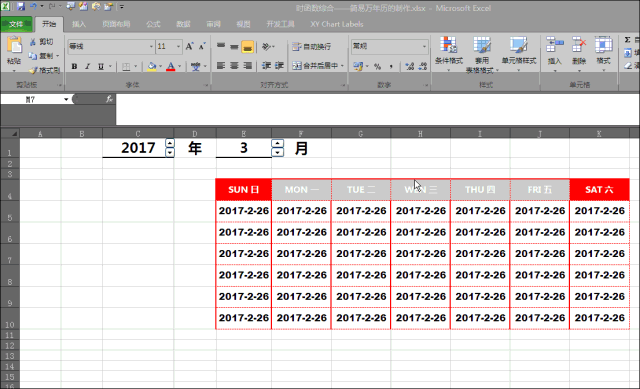The height and width of the screenshot is (389, 640).
Task: Open the font size dropdown
Action: tap(178, 46)
